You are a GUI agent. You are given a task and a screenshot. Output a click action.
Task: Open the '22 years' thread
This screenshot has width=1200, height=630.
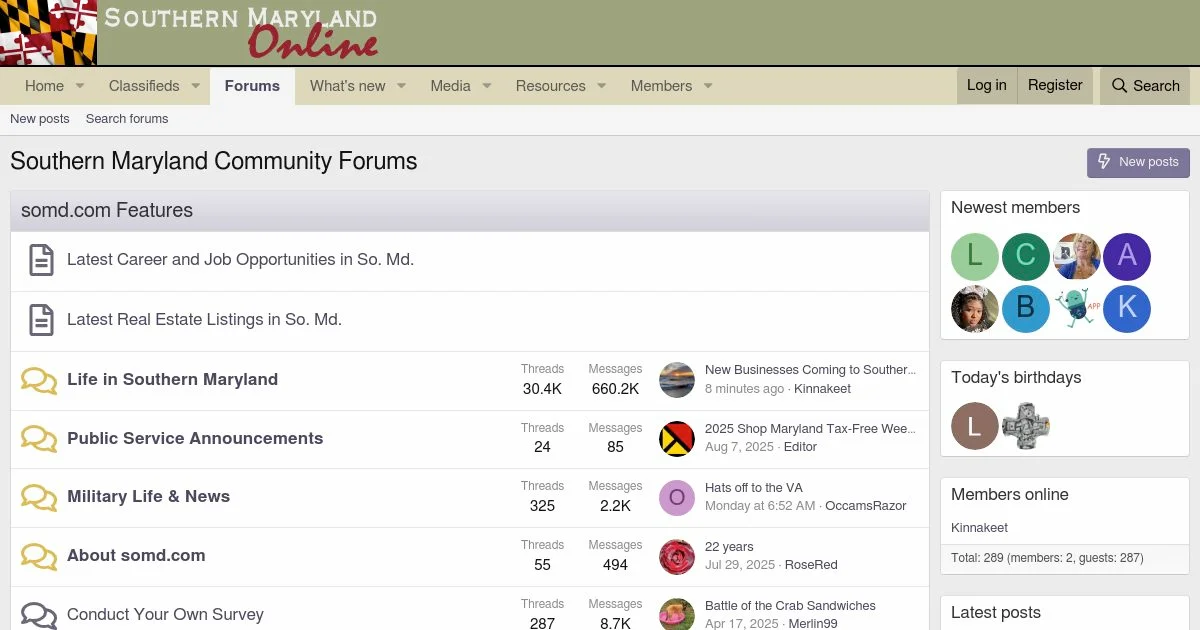[x=729, y=547]
